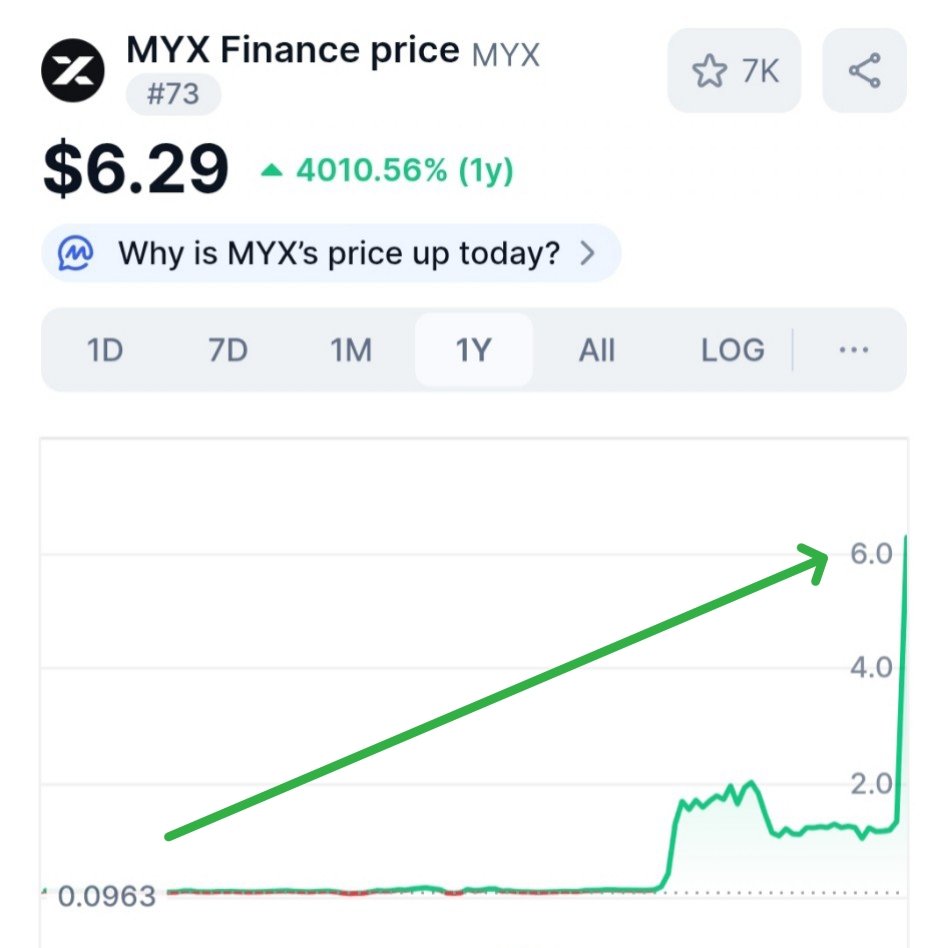Screen dimensions: 948x948
Task: Click the AI chat bubble icon
Action: [x=78, y=253]
